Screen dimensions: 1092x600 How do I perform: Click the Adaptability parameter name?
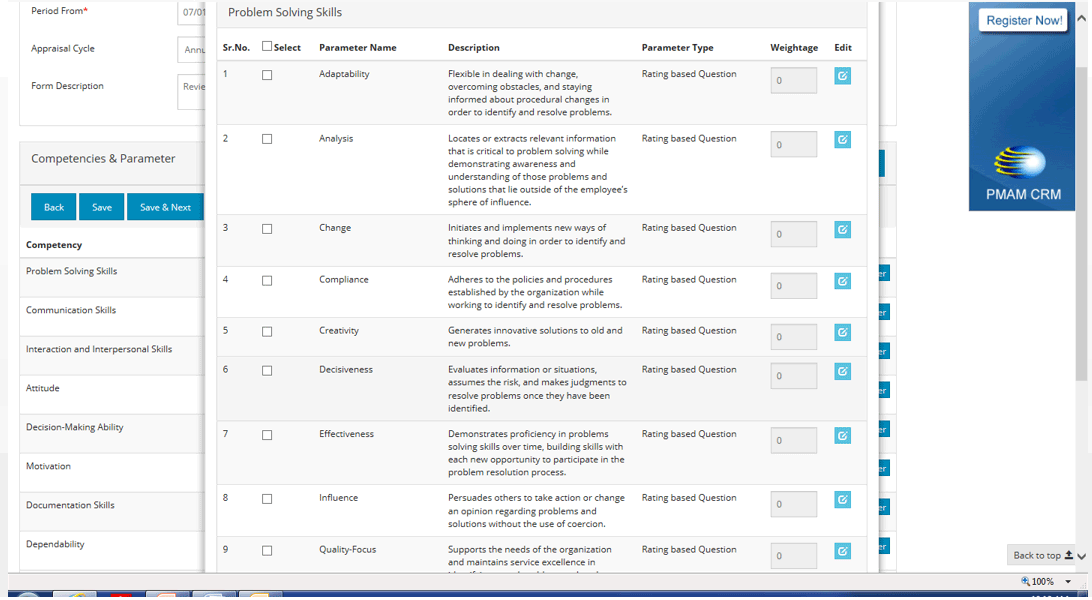[344, 74]
